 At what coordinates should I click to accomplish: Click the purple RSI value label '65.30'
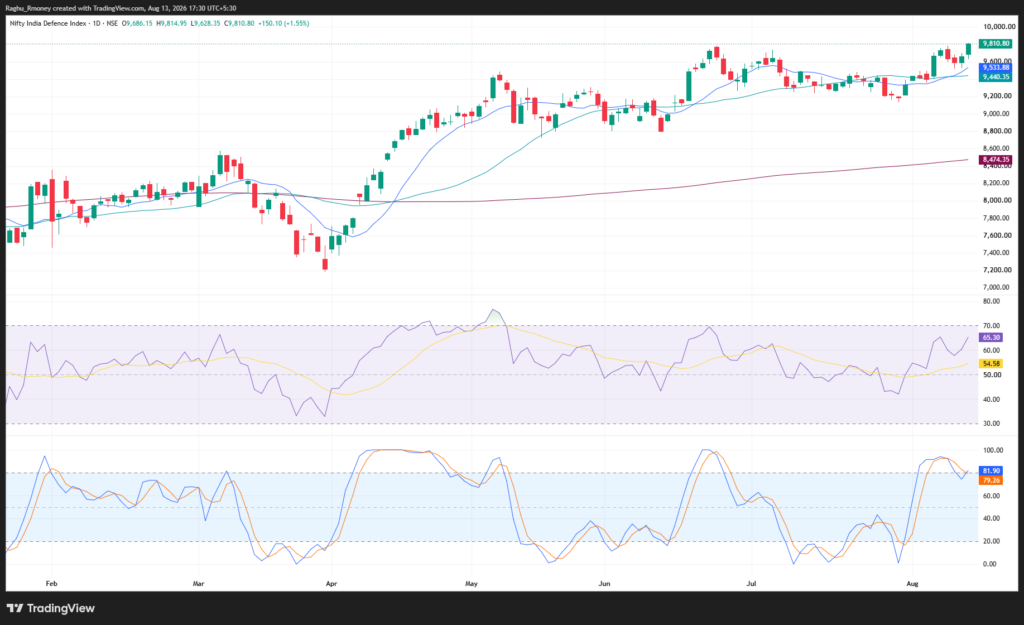pyautogui.click(x=991, y=338)
